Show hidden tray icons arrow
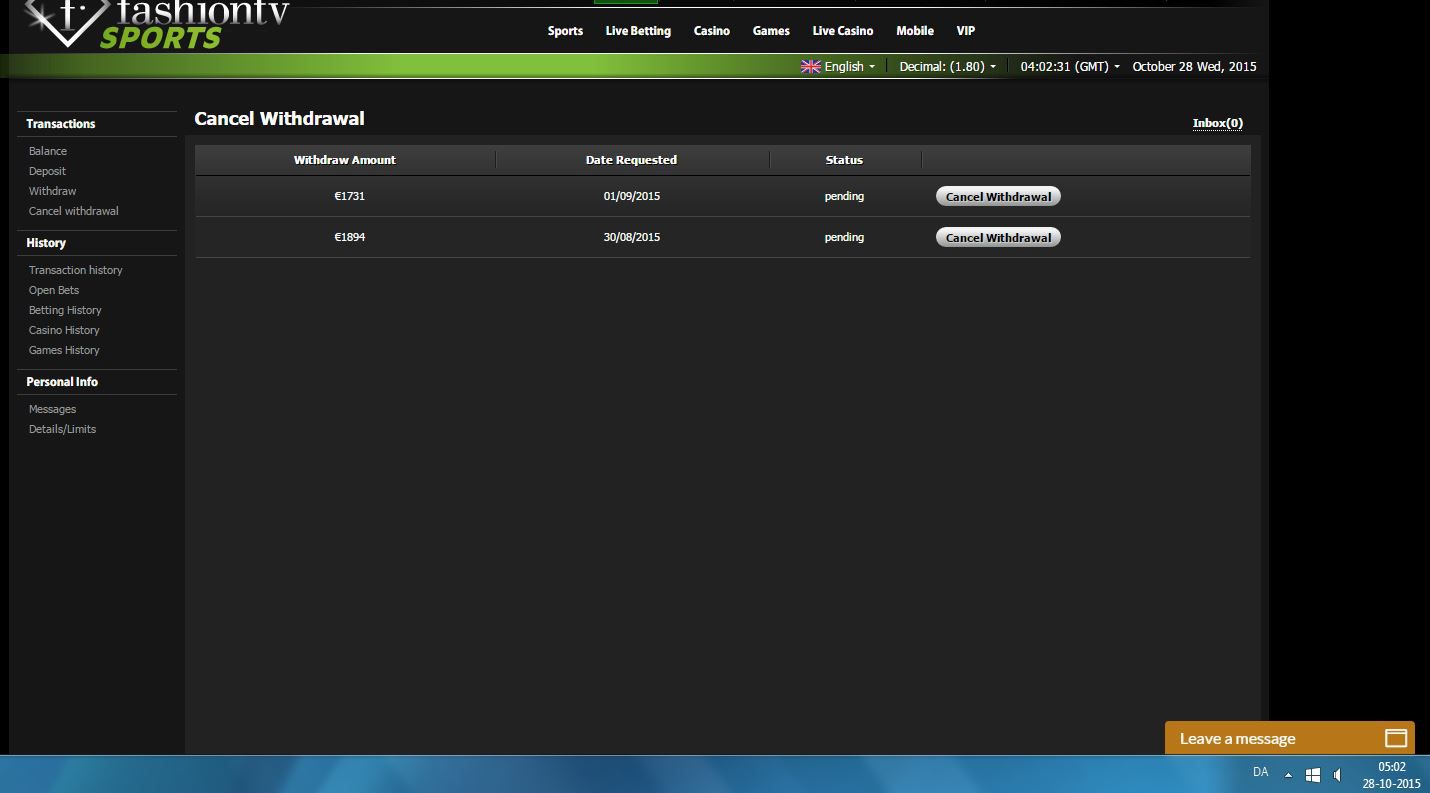 click(1288, 775)
